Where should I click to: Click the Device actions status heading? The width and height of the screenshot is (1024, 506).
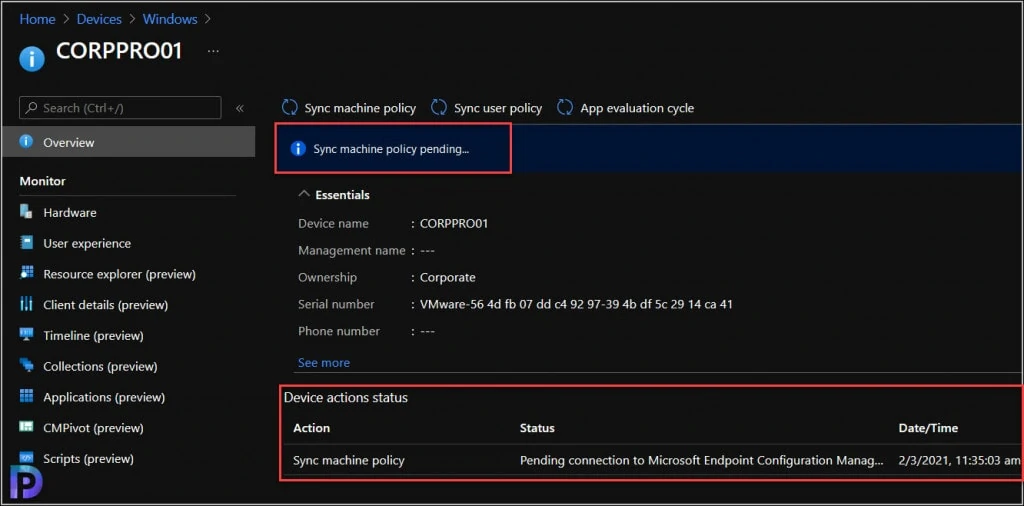click(345, 397)
